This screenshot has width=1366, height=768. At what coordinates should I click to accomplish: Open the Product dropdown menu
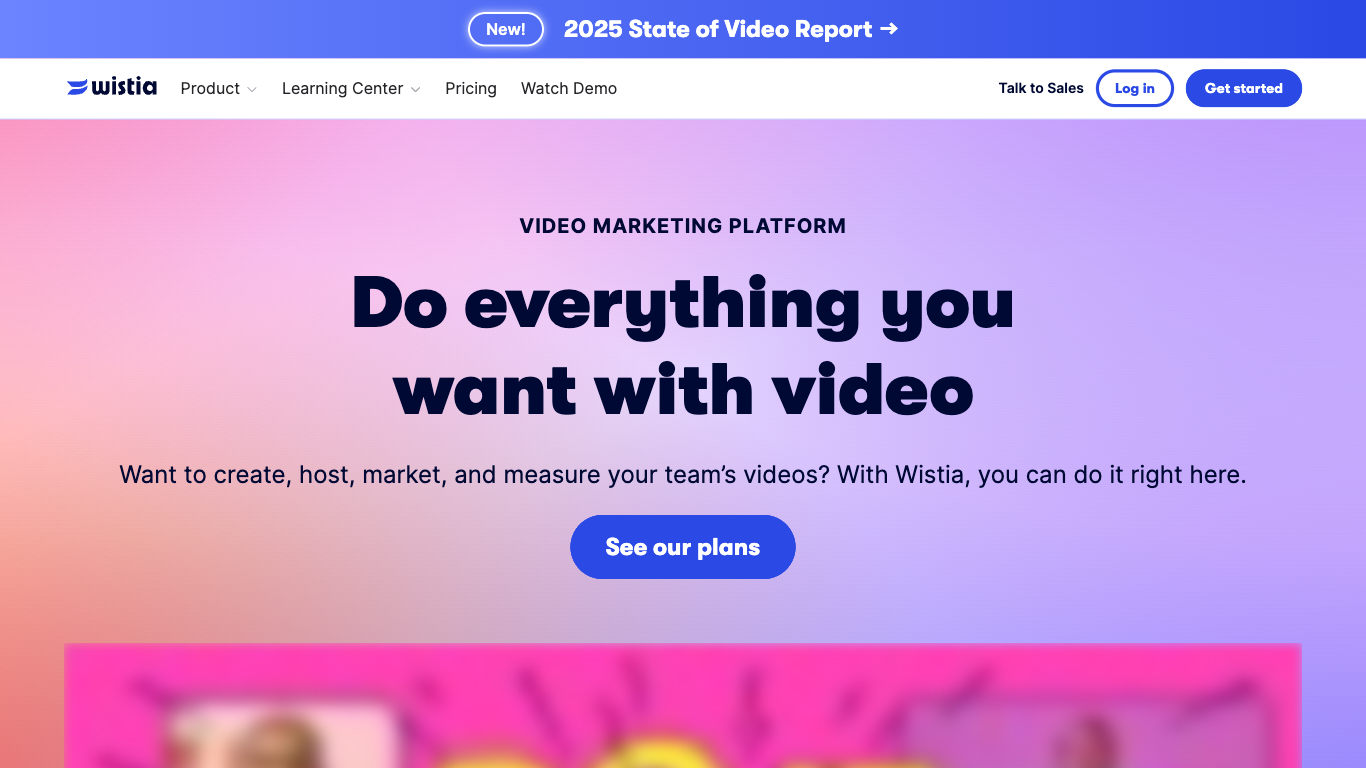coord(218,88)
